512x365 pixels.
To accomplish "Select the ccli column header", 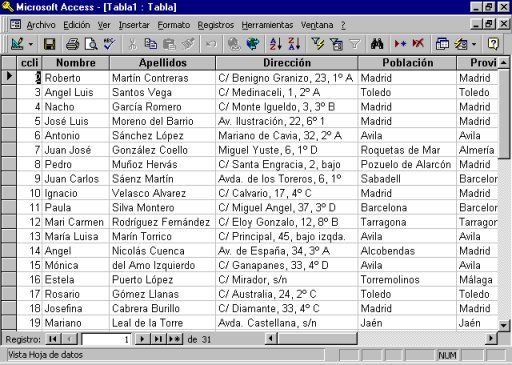I will coord(29,63).
